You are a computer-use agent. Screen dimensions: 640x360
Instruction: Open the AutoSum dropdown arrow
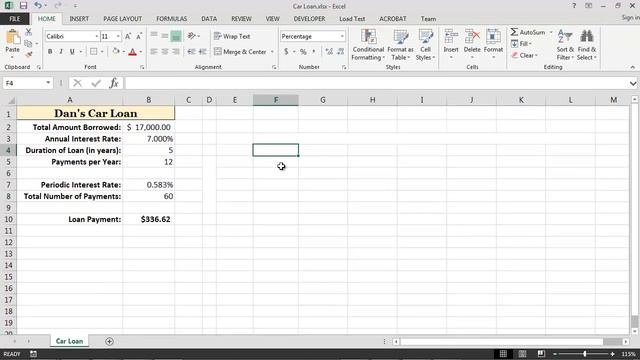tap(551, 32)
